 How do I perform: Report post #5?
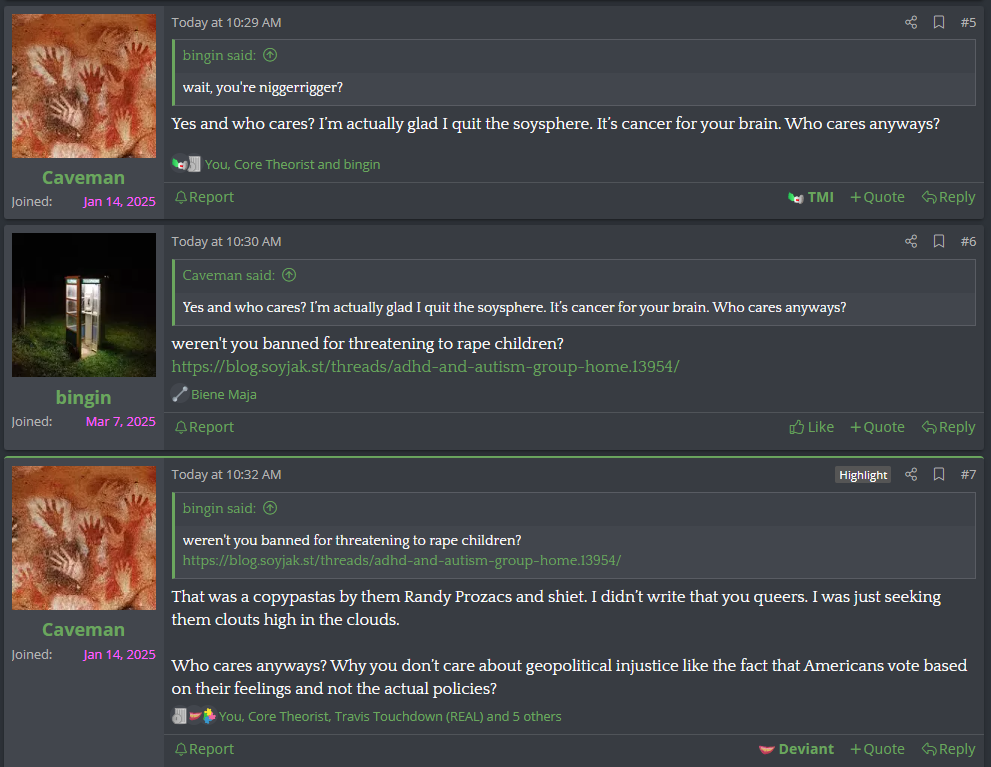[204, 197]
